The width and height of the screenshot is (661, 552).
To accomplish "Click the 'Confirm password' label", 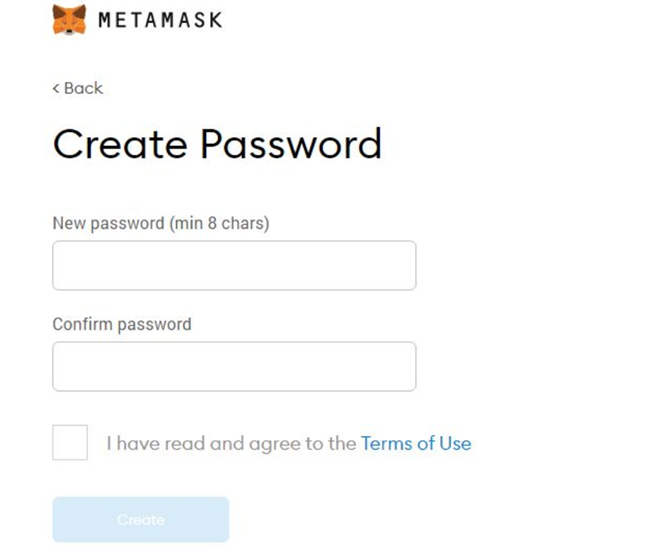I will pyautogui.click(x=122, y=324).
